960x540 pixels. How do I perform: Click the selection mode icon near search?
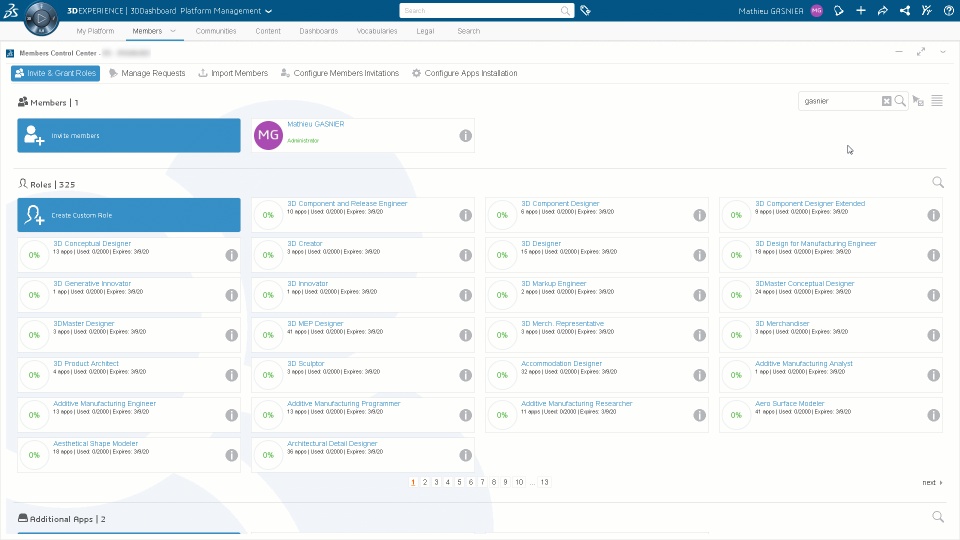coord(918,101)
